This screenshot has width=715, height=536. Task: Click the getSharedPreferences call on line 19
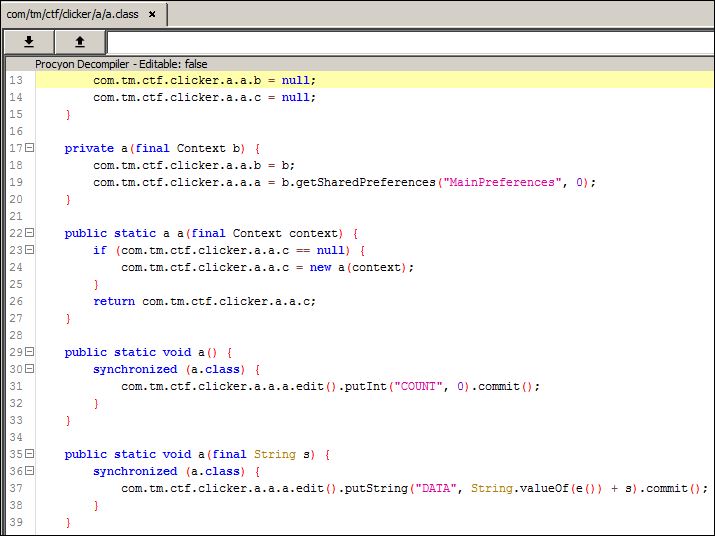pyautogui.click(x=366, y=182)
